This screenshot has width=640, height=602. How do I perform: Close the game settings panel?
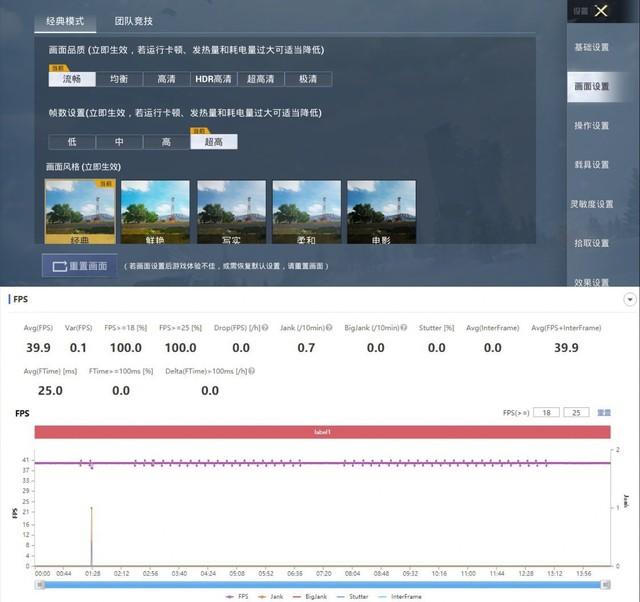pyautogui.click(x=601, y=11)
